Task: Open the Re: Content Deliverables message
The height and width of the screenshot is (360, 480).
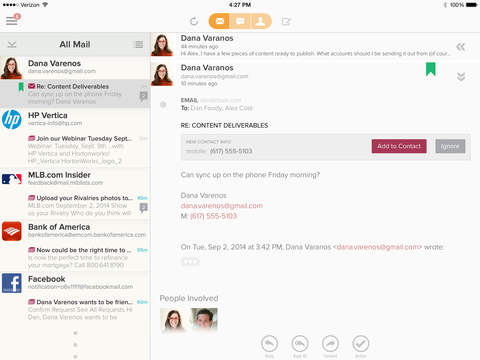Action: point(75,93)
